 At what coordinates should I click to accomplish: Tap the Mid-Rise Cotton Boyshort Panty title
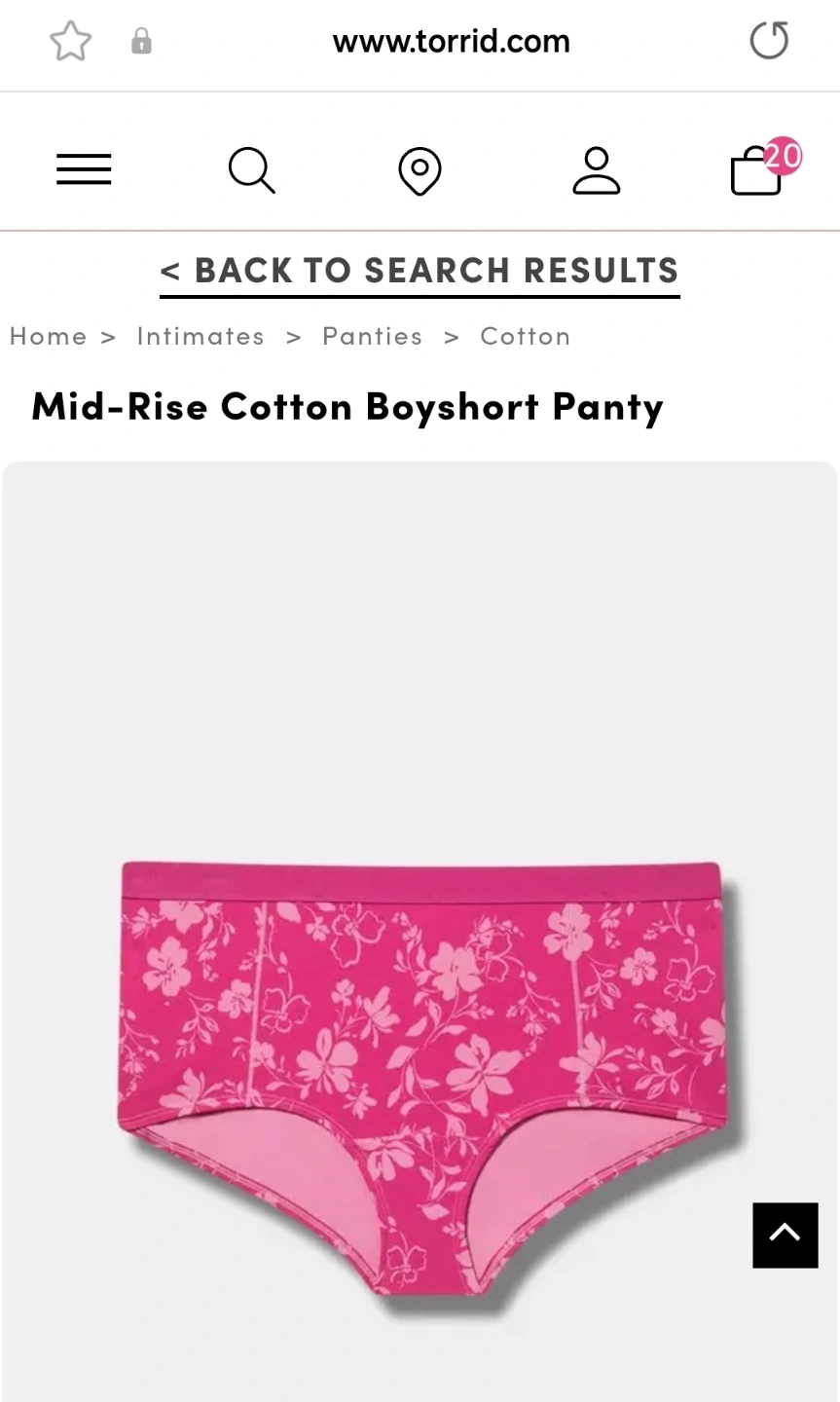click(x=347, y=406)
